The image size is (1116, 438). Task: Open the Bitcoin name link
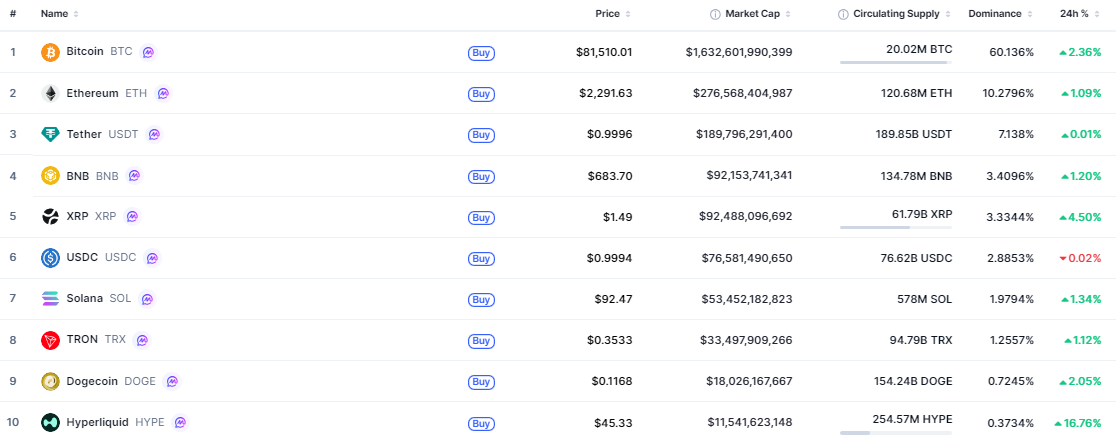[85, 51]
